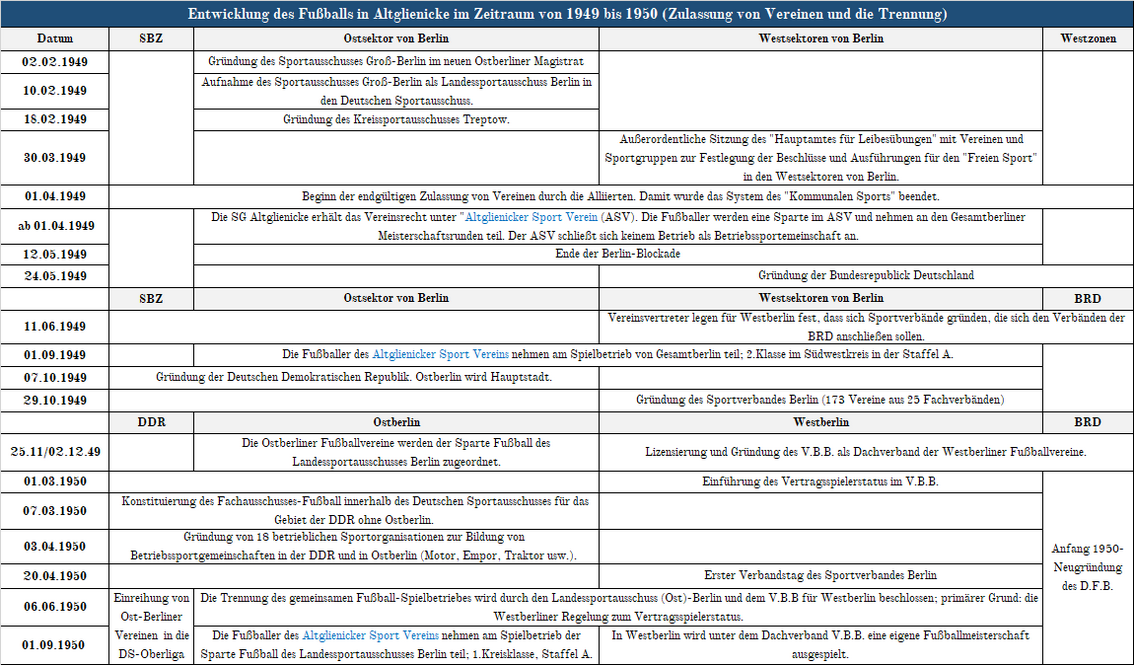Image resolution: width=1134 pixels, height=665 pixels.
Task: Select the date cell 12.05.1949
Action: 55,254
